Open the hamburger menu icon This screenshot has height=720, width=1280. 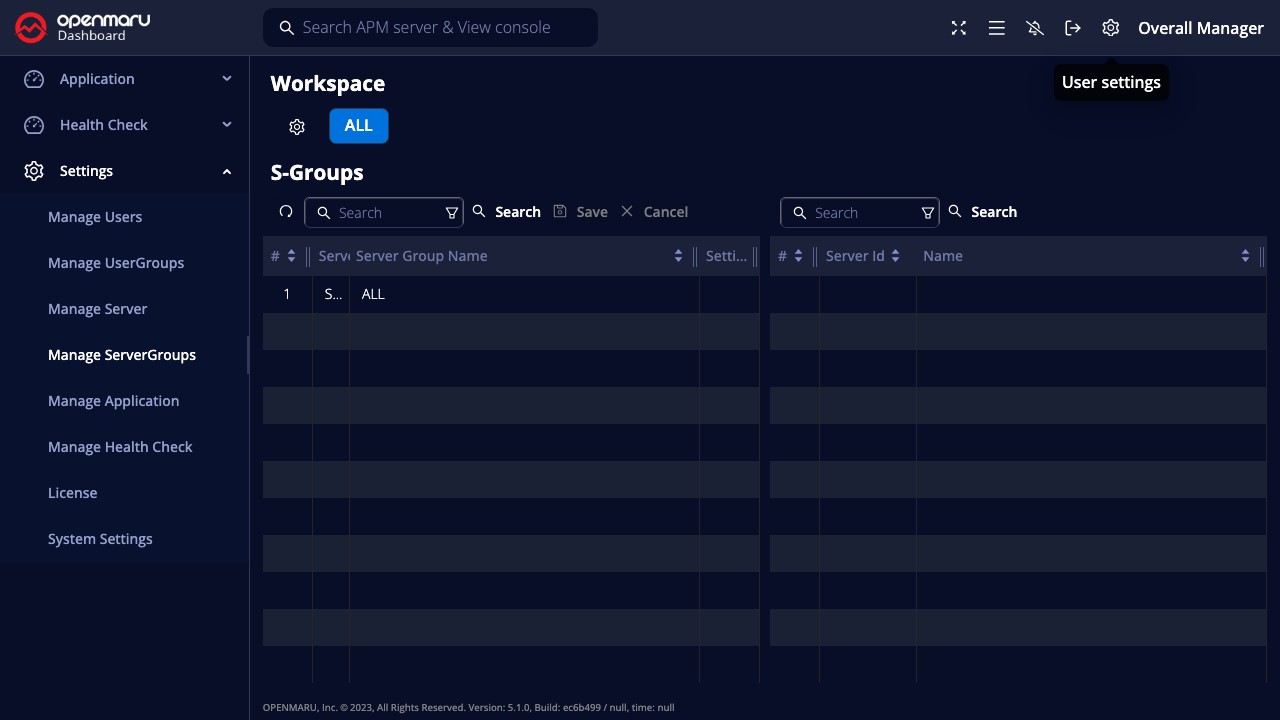[996, 28]
